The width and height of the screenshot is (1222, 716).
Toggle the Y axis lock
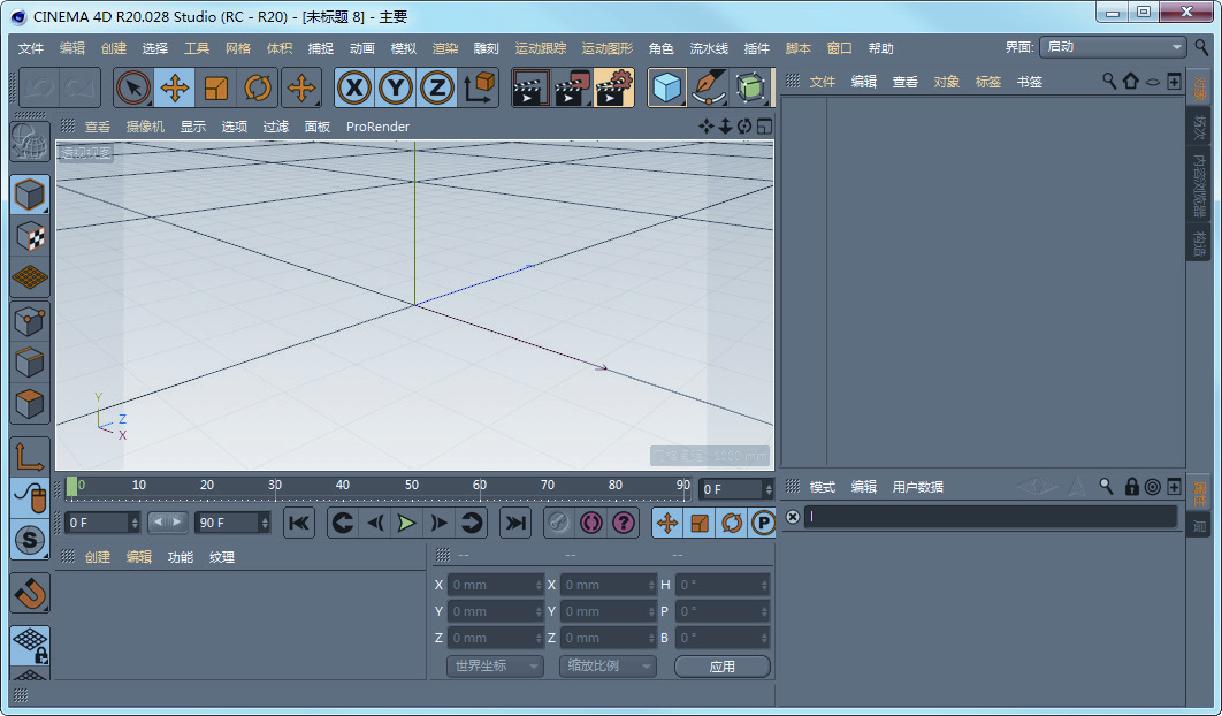pos(395,89)
